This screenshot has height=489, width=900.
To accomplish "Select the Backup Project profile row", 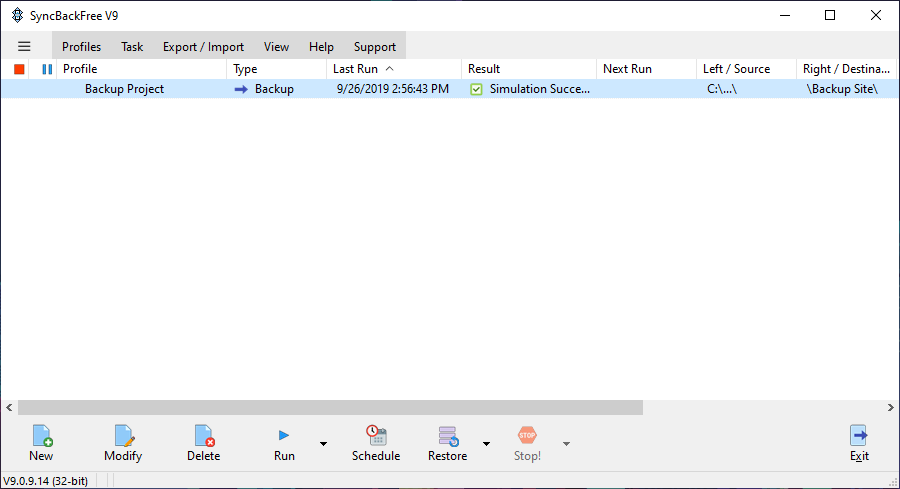I will tap(449, 89).
